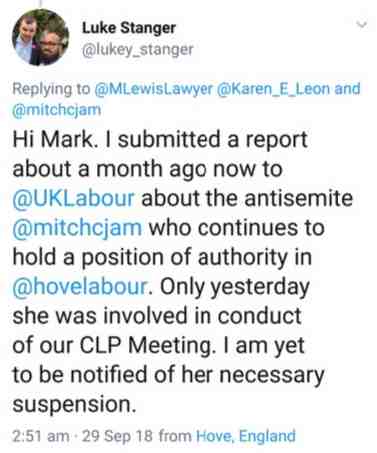Open the Hove, England location link
The height and width of the screenshot is (453, 377).
[246, 436]
